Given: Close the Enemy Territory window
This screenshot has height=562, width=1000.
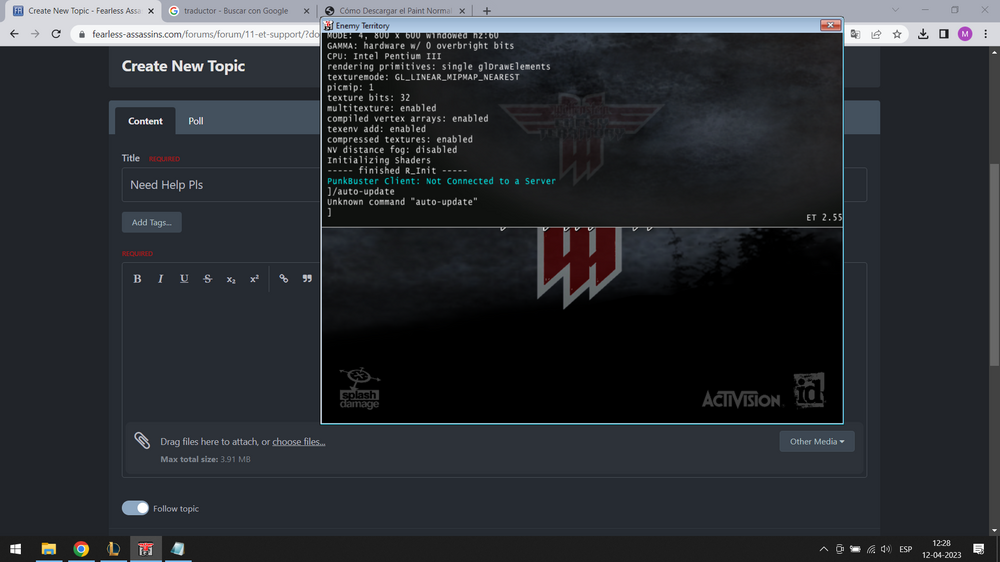Looking at the screenshot, I should [x=830, y=25].
